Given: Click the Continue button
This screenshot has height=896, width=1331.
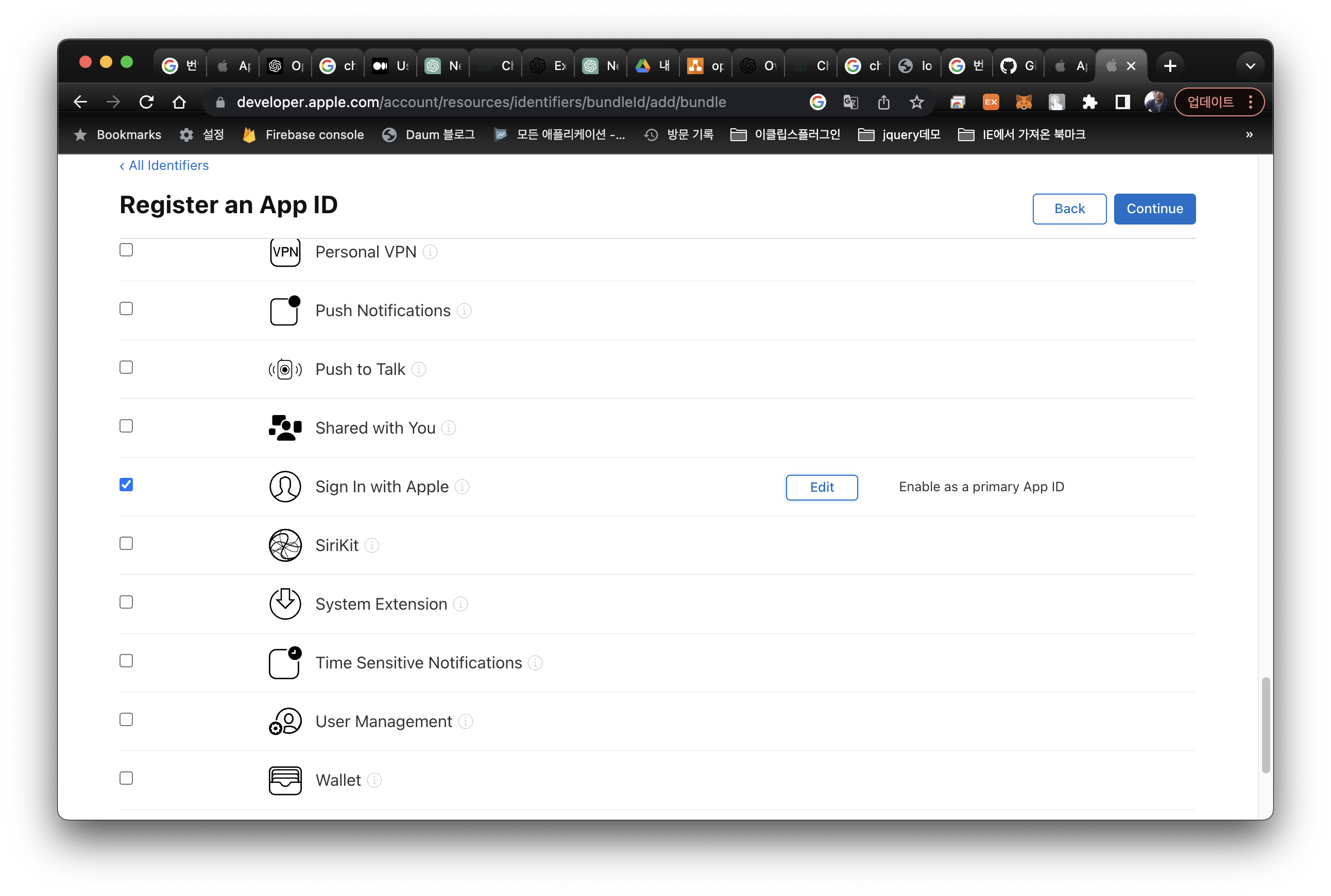Looking at the screenshot, I should point(1154,209).
